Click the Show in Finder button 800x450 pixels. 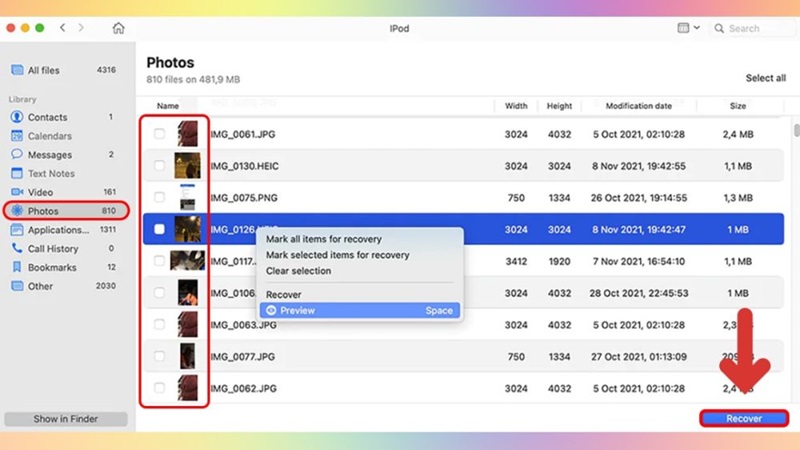(x=66, y=419)
